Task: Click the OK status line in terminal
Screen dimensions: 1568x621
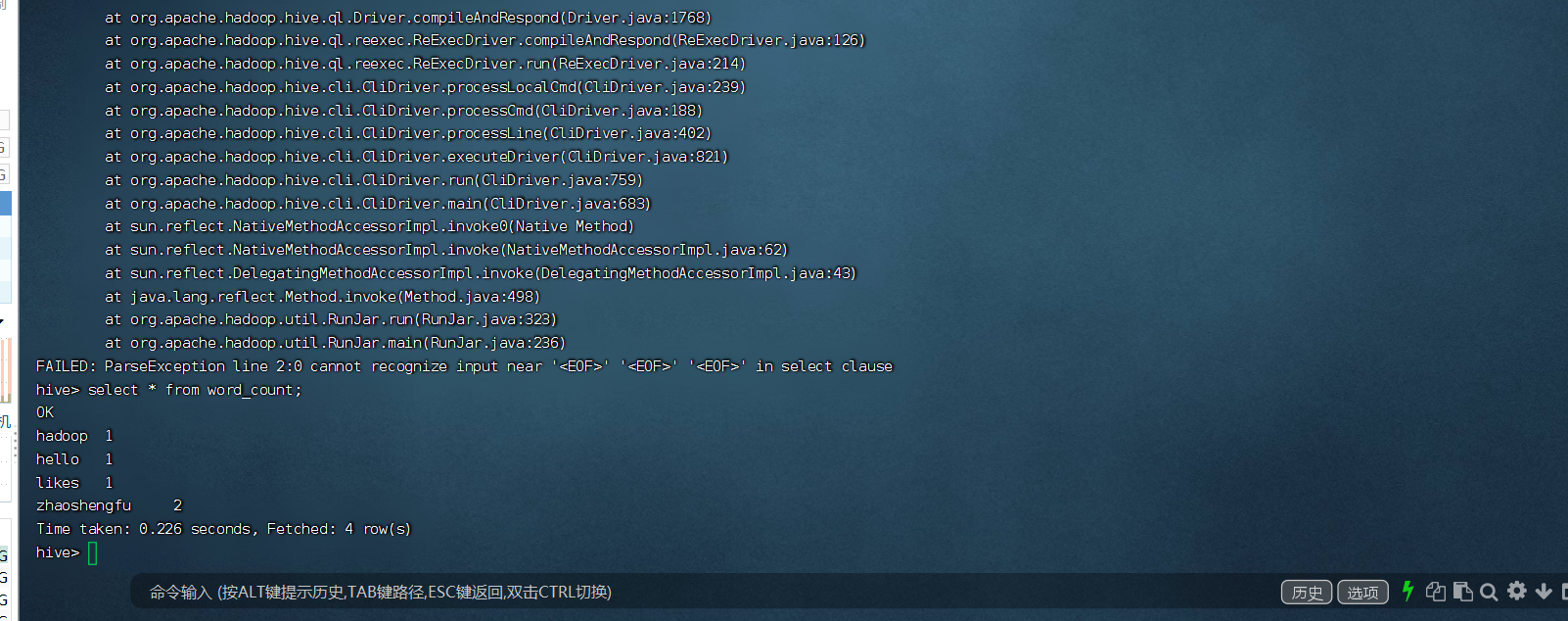Action: coord(45,412)
